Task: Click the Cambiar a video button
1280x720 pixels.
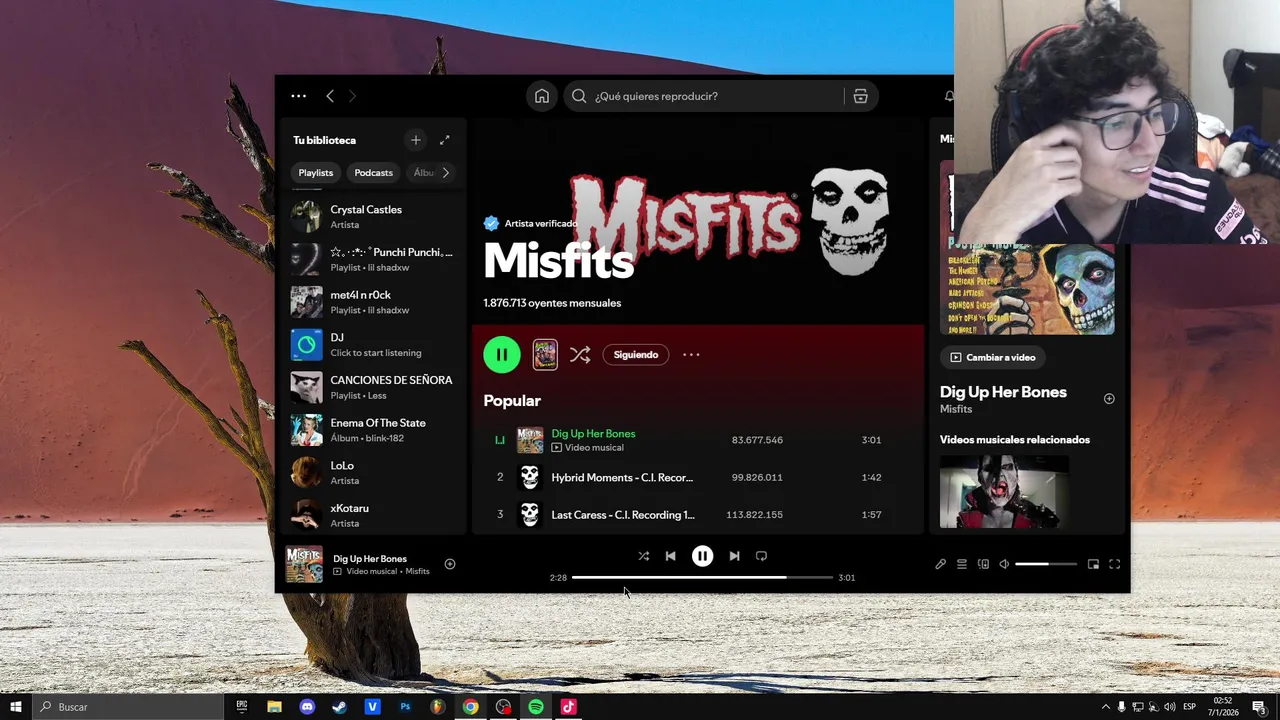Action: point(993,357)
